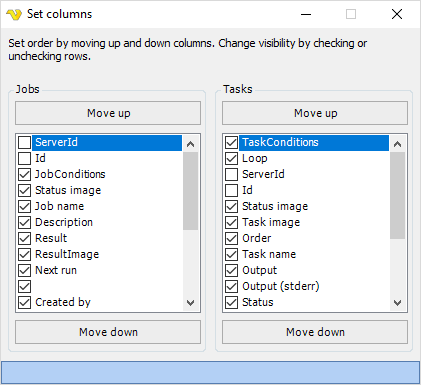Select Task image row text
This screenshot has height=385, width=421.
coord(271,222)
